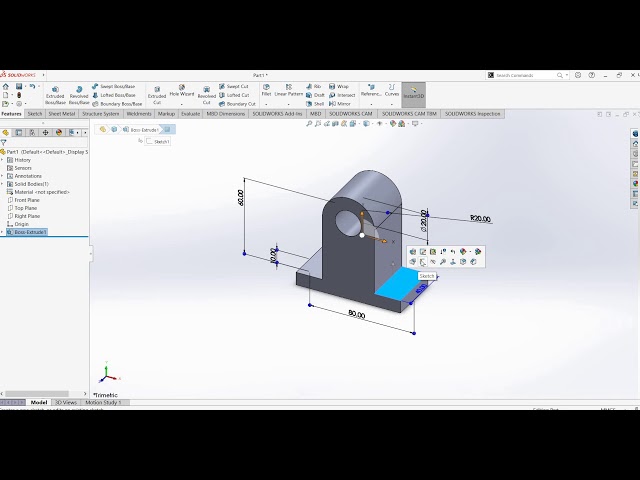Click the New document icon
The image size is (640, 480).
(x=6, y=95)
